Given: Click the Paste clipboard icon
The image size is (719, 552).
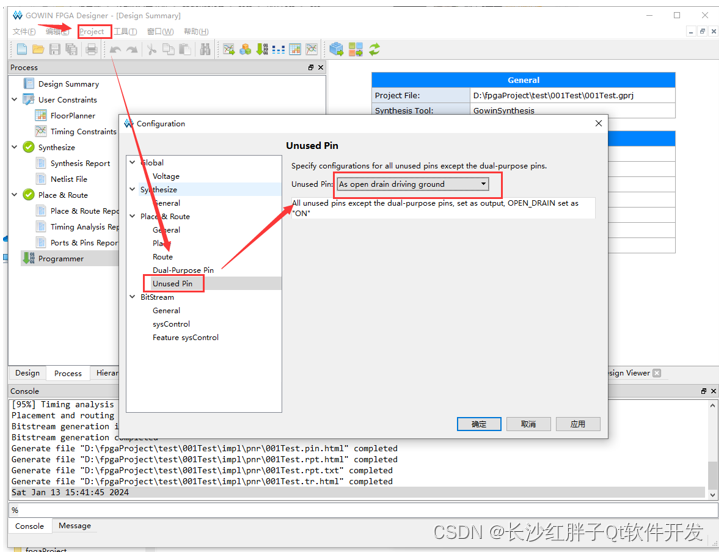Looking at the screenshot, I should (x=185, y=49).
